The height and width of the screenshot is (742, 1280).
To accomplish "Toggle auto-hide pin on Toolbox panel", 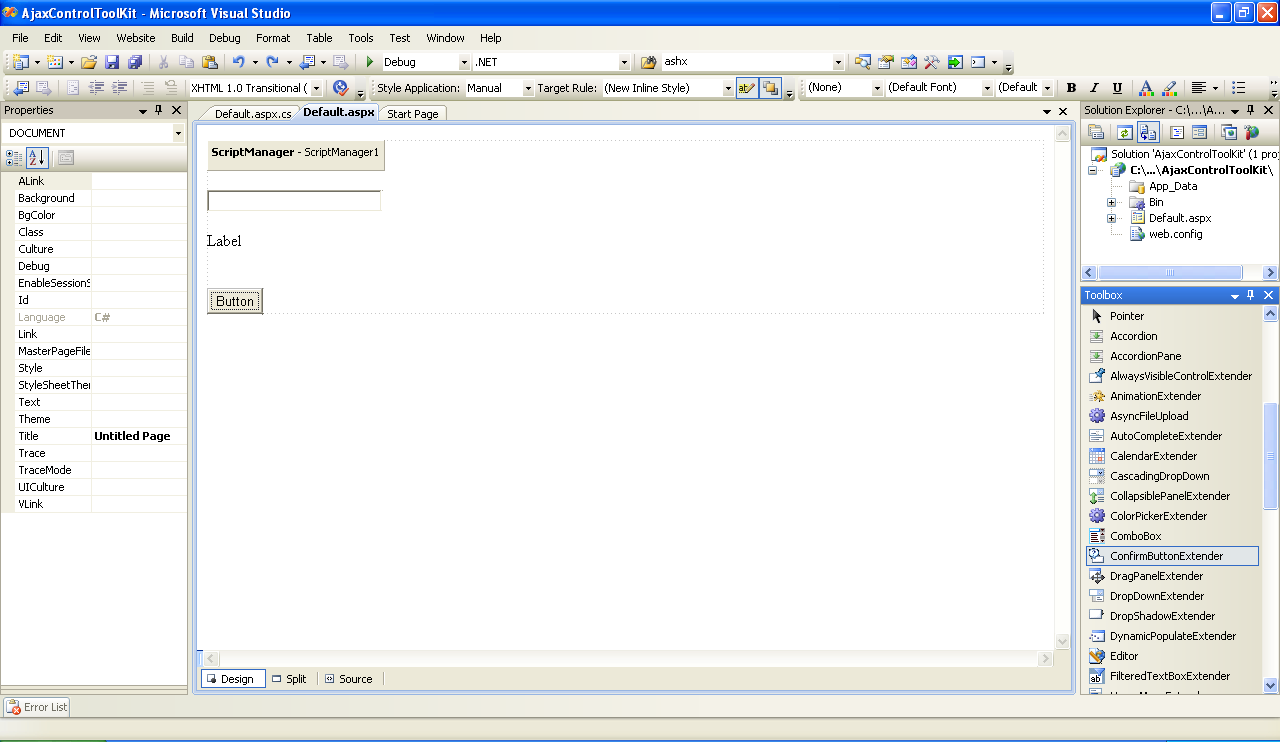I will pos(1251,295).
